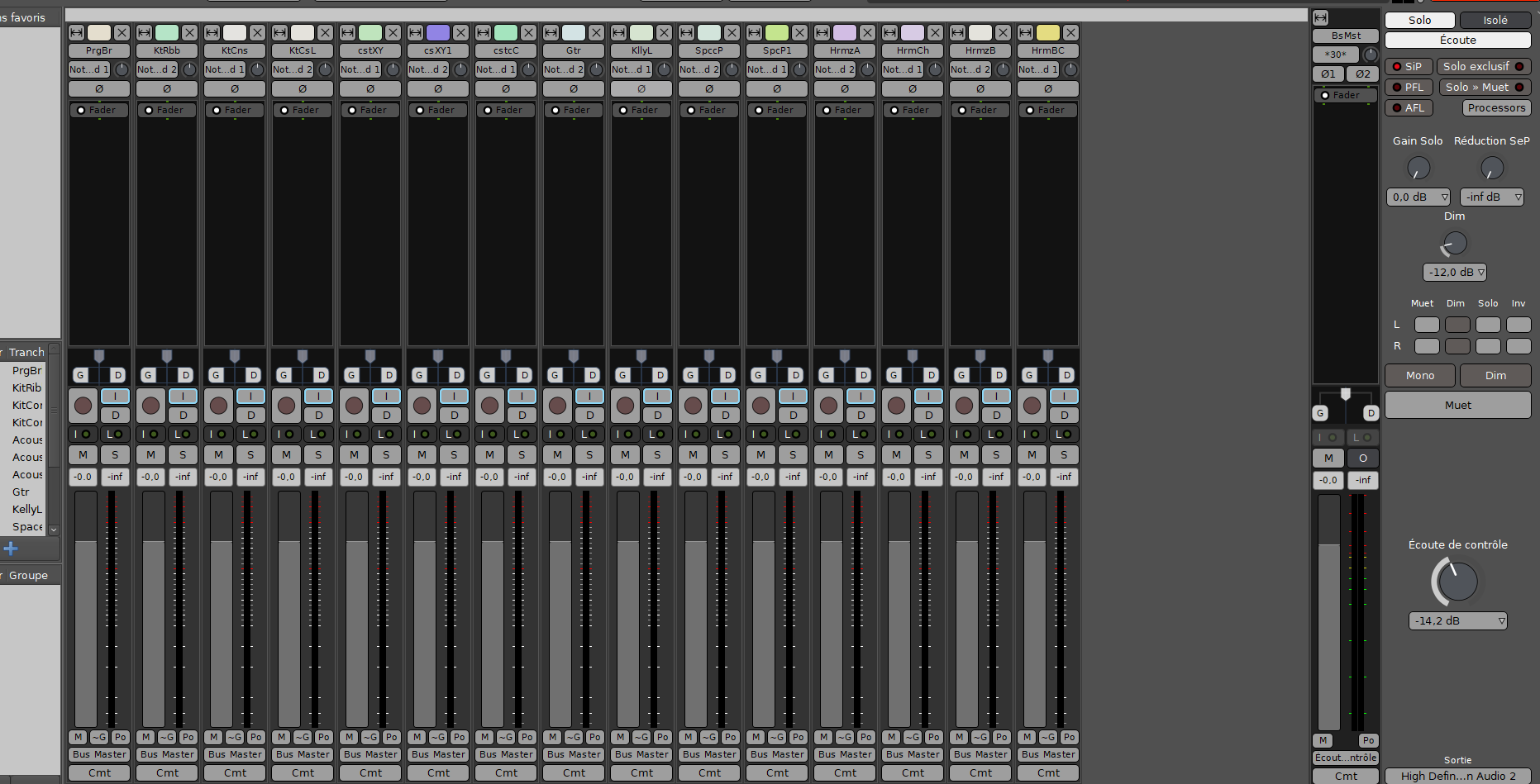The image size is (1540, 784).
Task: Hide the csXY1 mixer strip
Action: tap(460, 32)
